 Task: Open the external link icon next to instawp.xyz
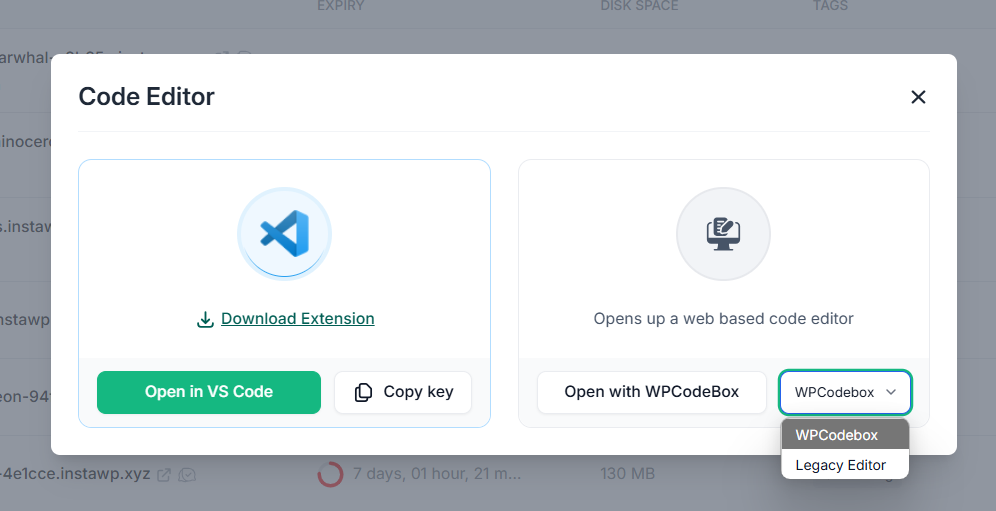coord(164,474)
